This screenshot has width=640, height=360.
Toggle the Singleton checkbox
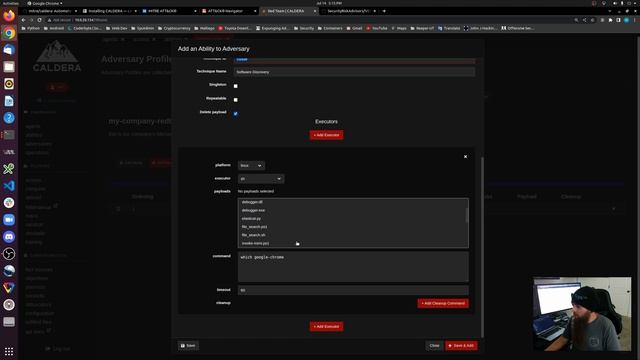[x=236, y=86]
